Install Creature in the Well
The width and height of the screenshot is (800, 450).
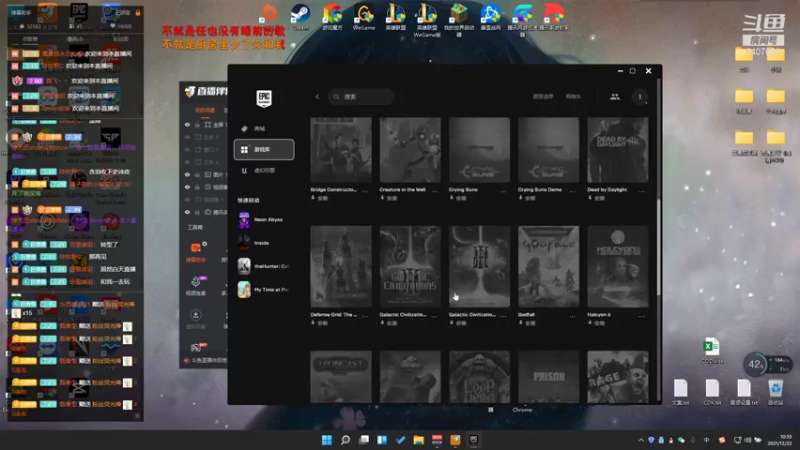[x=389, y=198]
